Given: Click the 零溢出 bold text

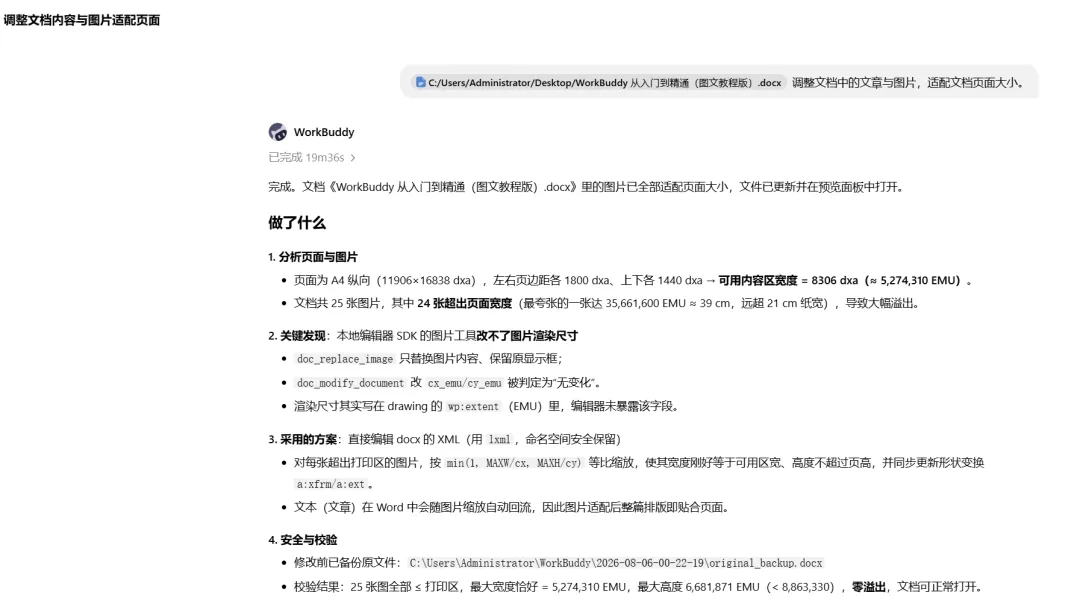Looking at the screenshot, I should 869,587.
